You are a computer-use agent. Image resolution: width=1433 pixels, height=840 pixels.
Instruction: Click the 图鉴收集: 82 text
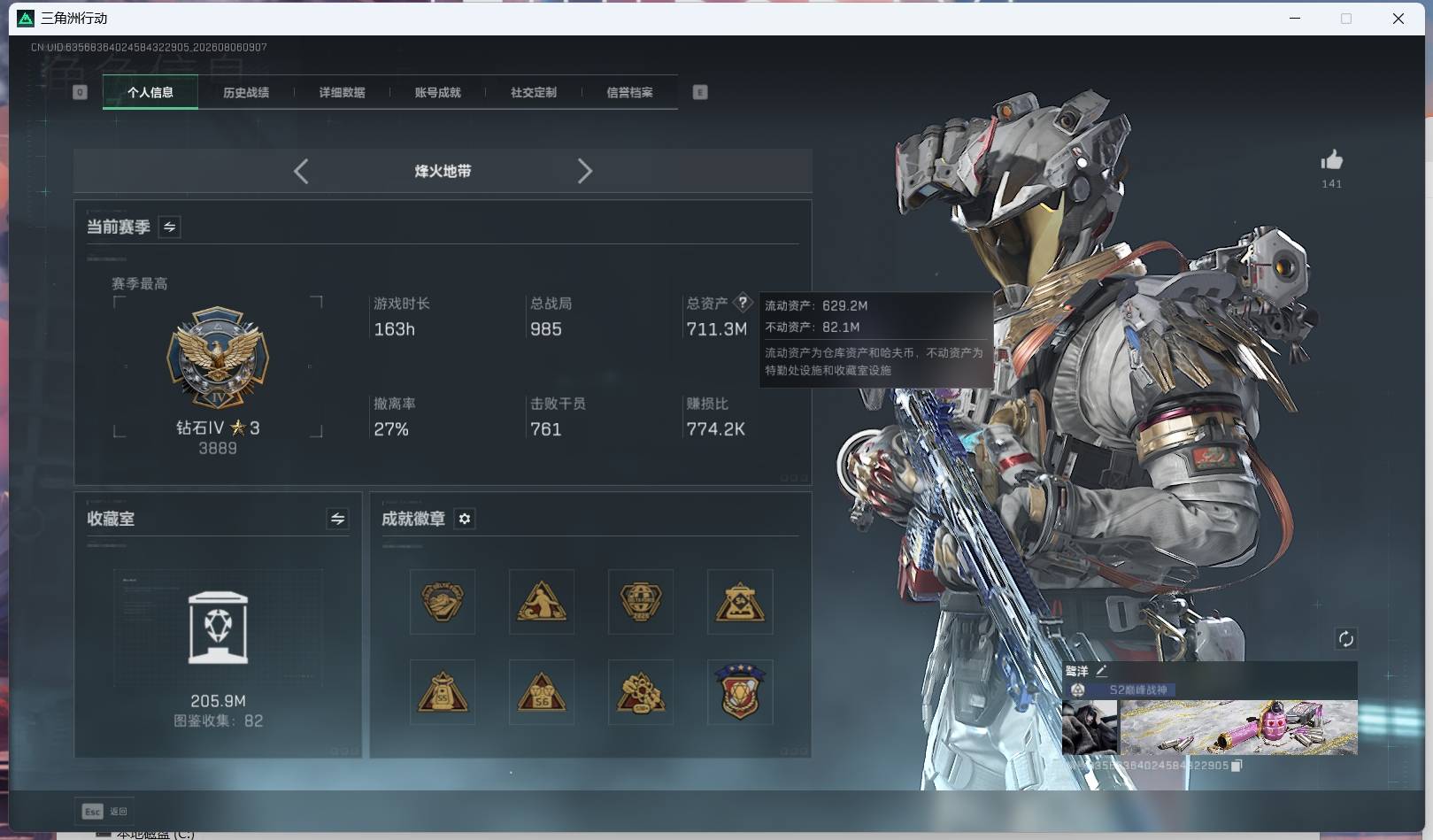coord(218,721)
